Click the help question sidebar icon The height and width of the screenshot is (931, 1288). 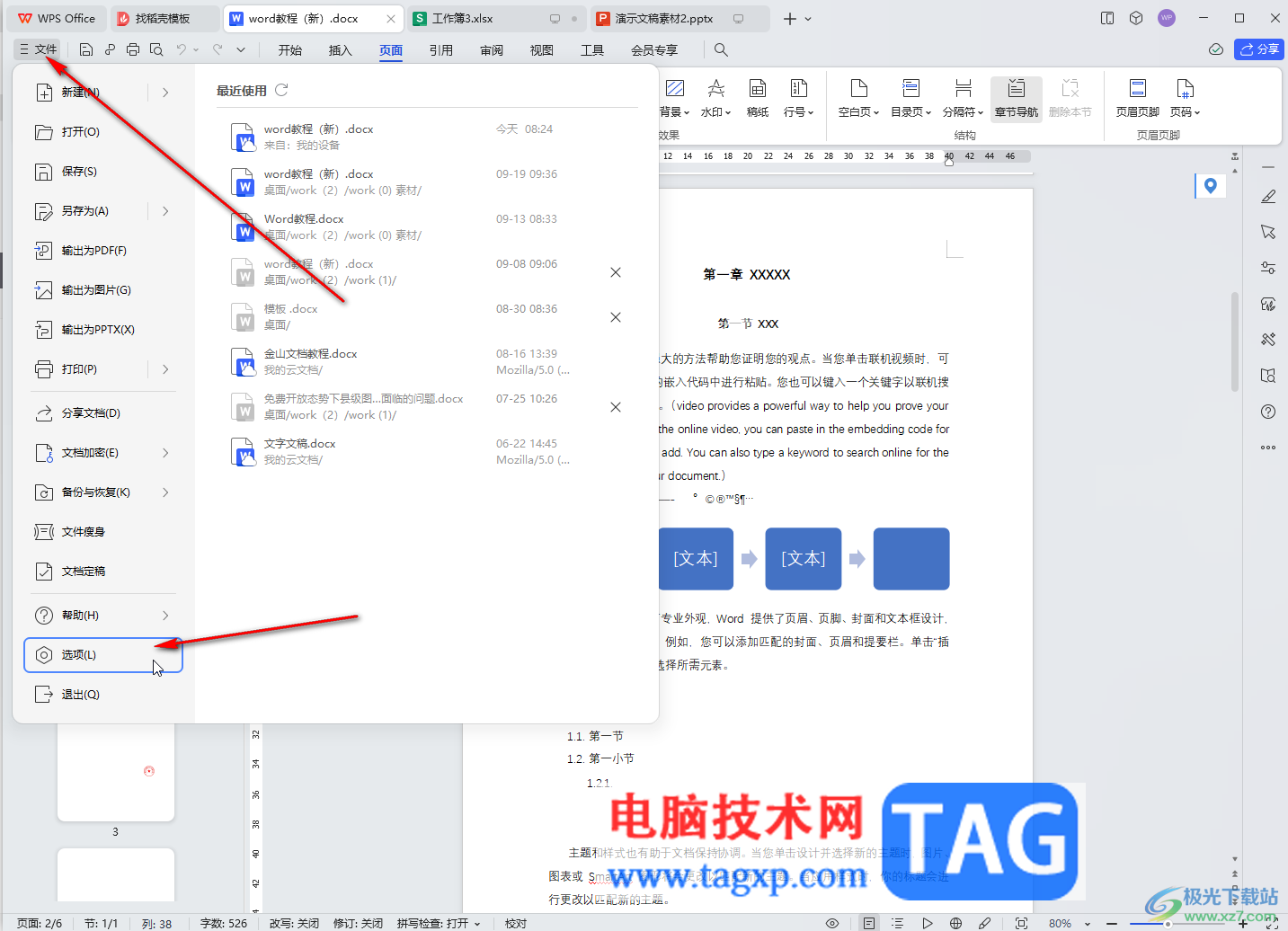point(1268,412)
